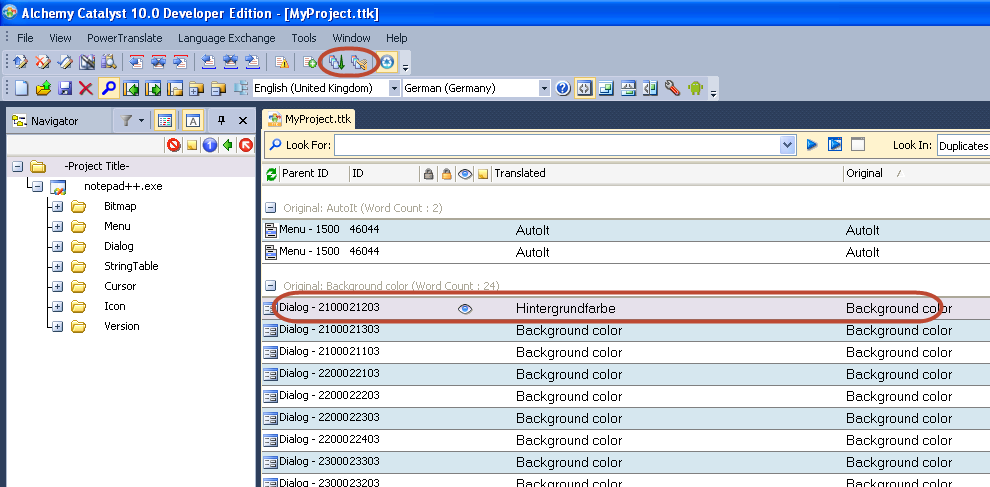Image resolution: width=990 pixels, height=487 pixels.
Task: Pin the Navigator panel
Action: coord(222,121)
